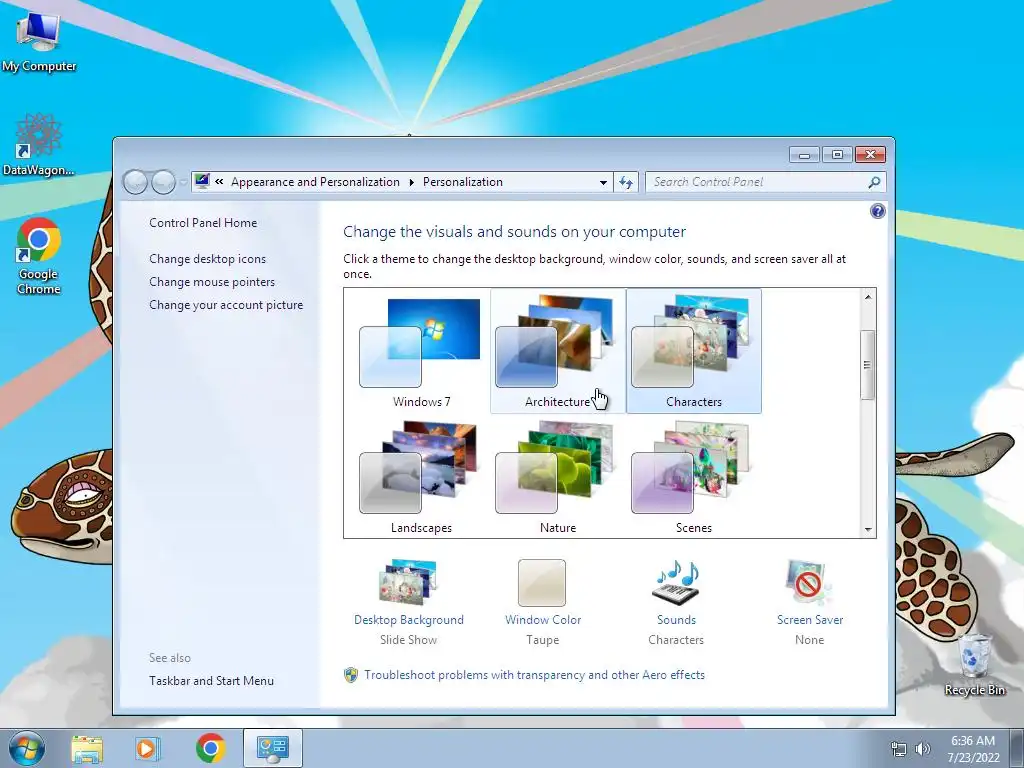Click the search magnifier icon

874,182
